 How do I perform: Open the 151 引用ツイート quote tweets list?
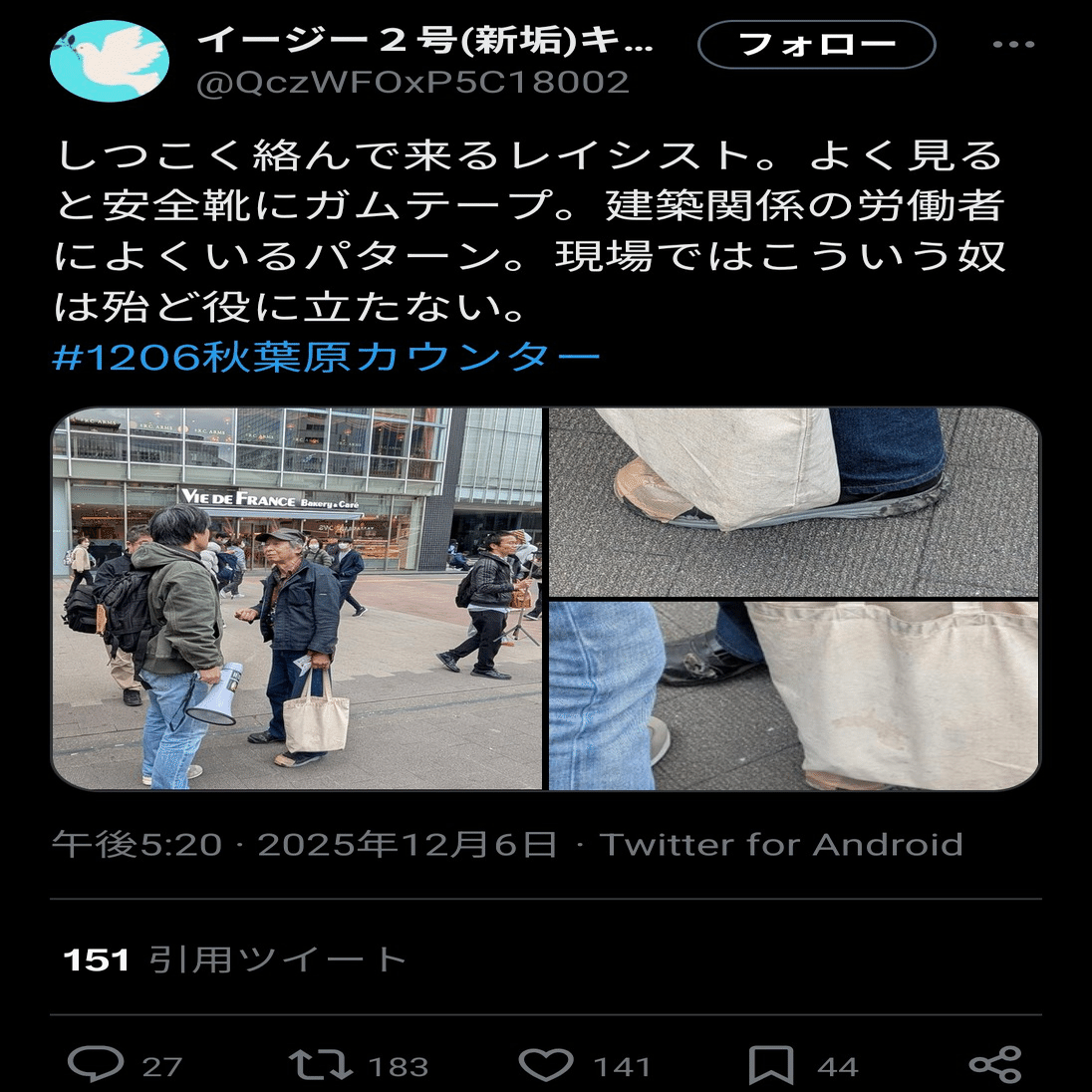235,959
